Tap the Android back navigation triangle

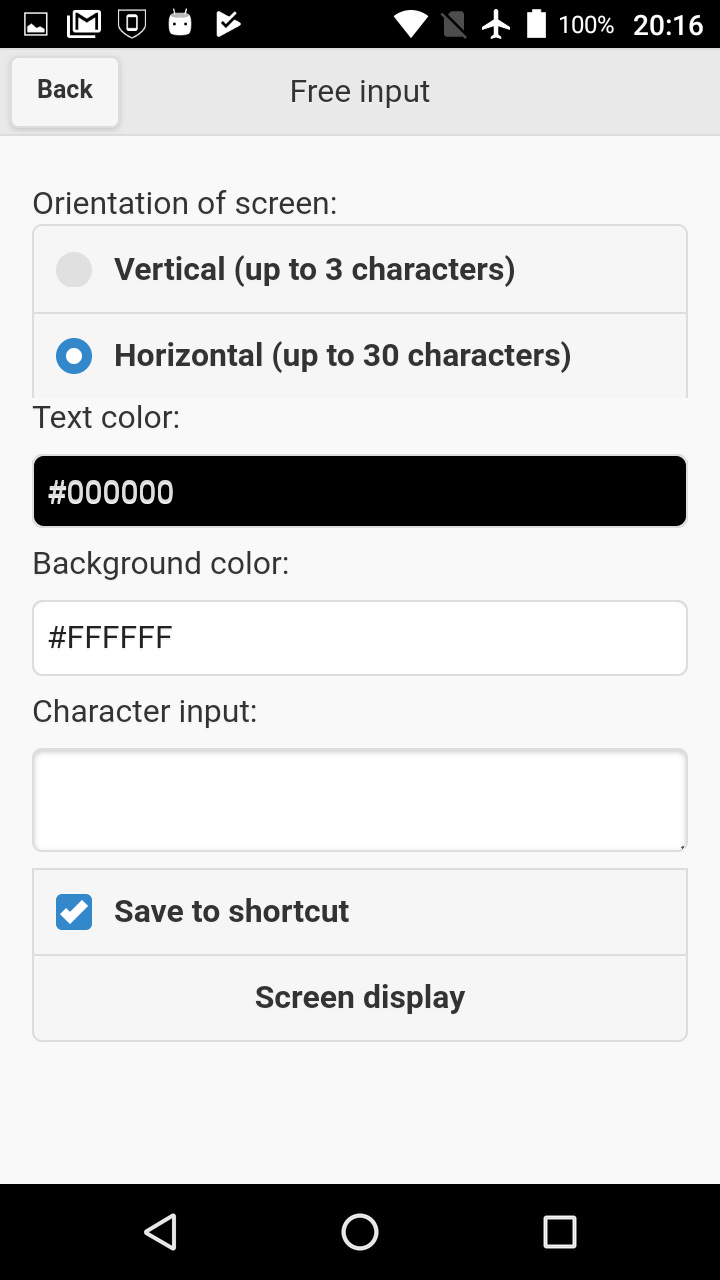coord(160,1232)
